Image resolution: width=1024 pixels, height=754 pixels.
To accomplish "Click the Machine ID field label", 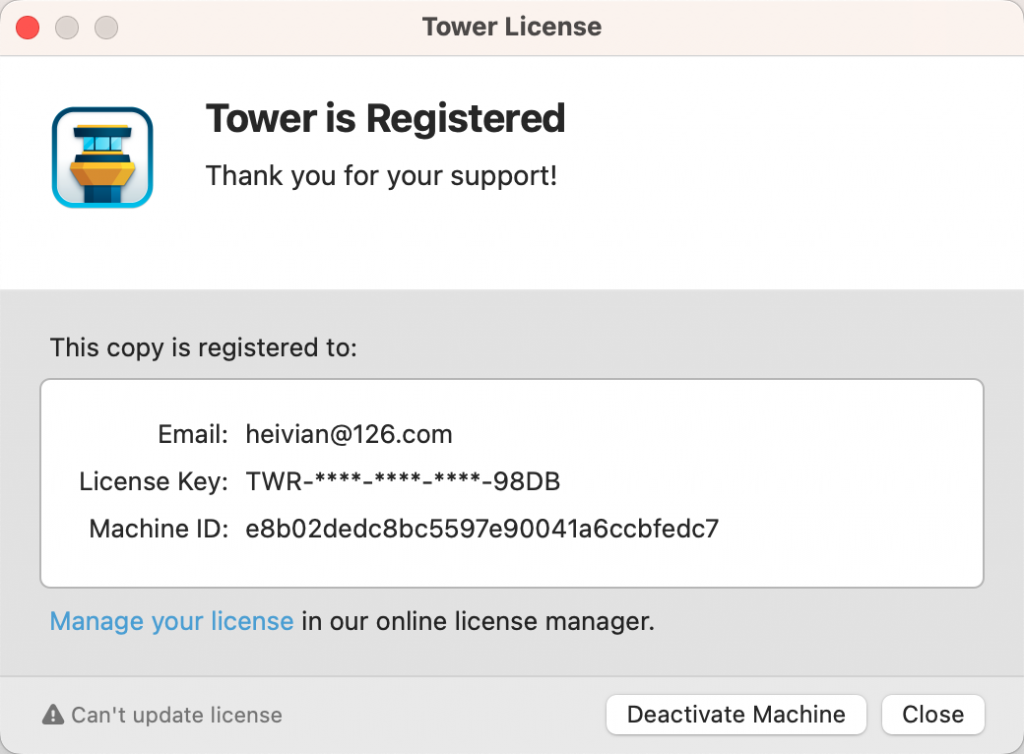I will [160, 529].
